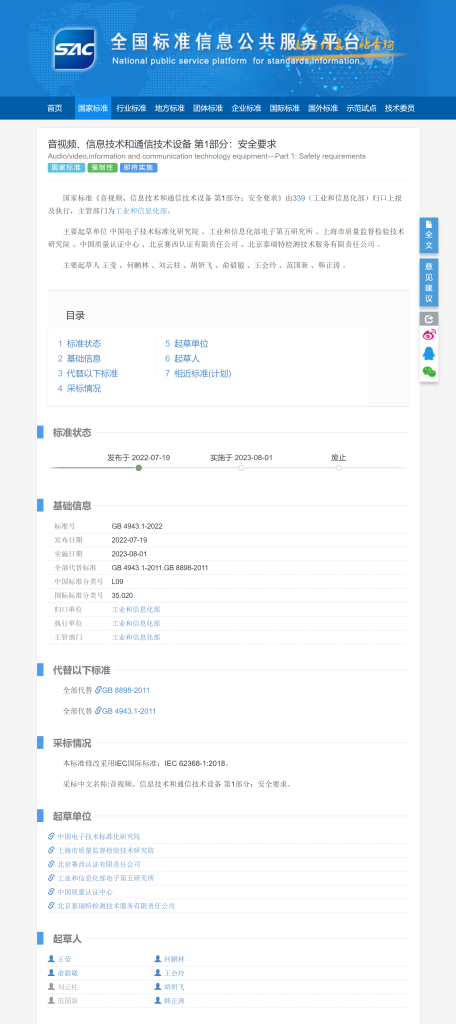This screenshot has width=456, height=1024.
Task: Jump to 7 相近标准(计划) in contents
Action: pos(198,374)
